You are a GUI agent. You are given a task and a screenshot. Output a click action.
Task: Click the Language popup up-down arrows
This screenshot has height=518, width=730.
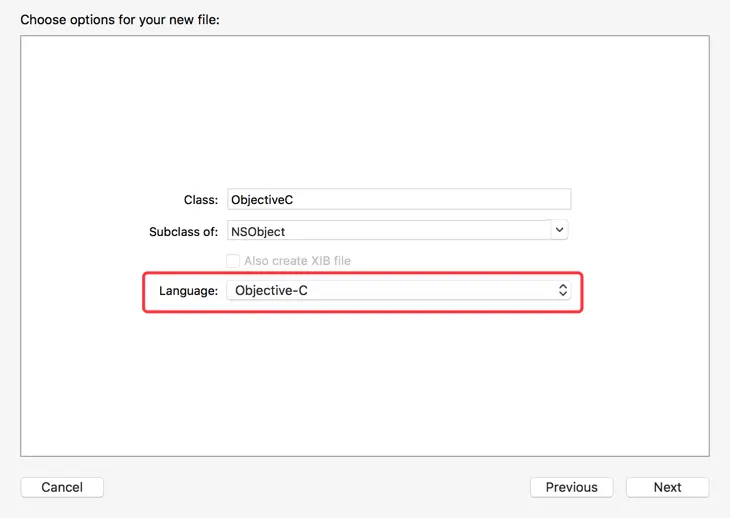point(563,290)
